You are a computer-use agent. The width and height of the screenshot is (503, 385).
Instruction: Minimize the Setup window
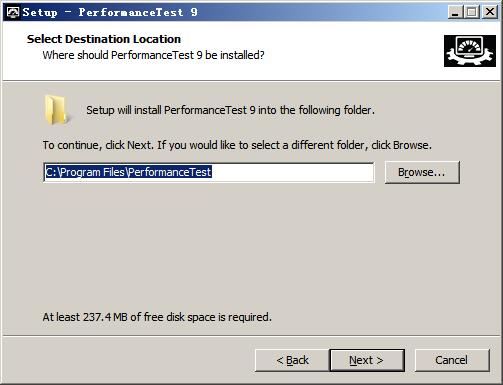[x=454, y=12]
